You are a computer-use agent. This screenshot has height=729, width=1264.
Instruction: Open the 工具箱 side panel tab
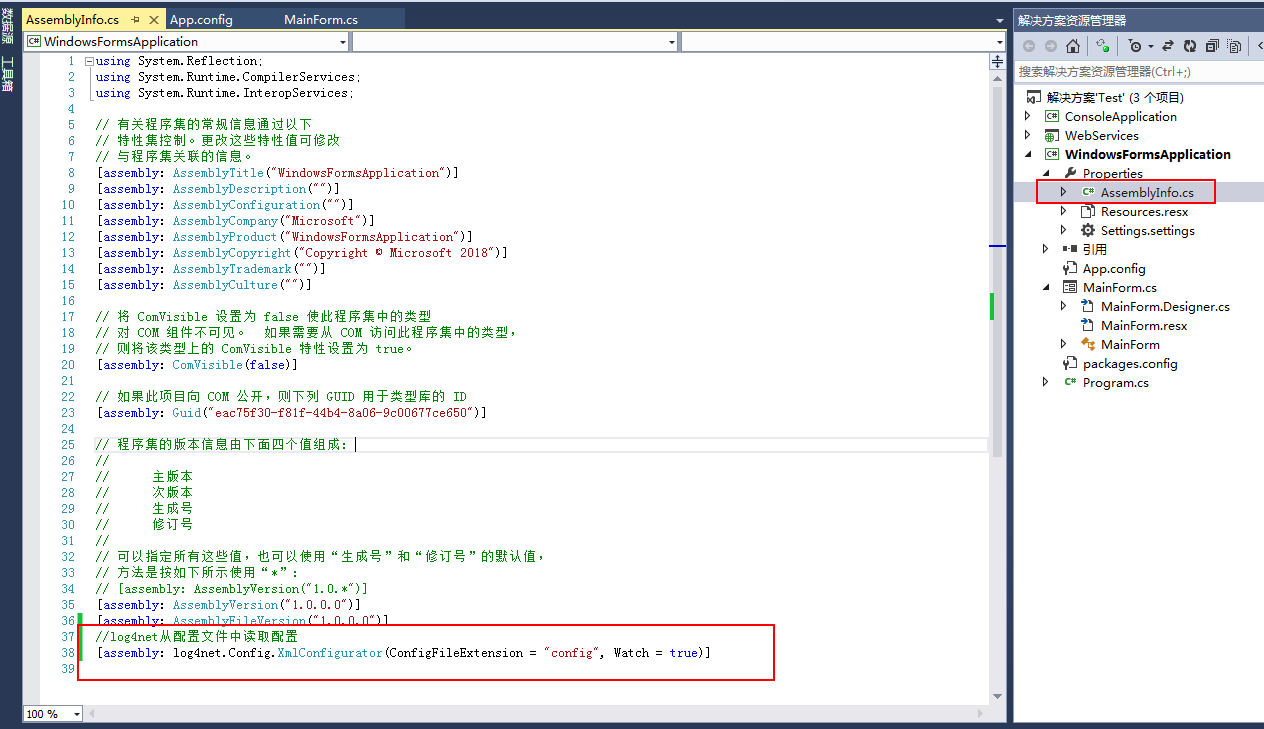tap(8, 76)
